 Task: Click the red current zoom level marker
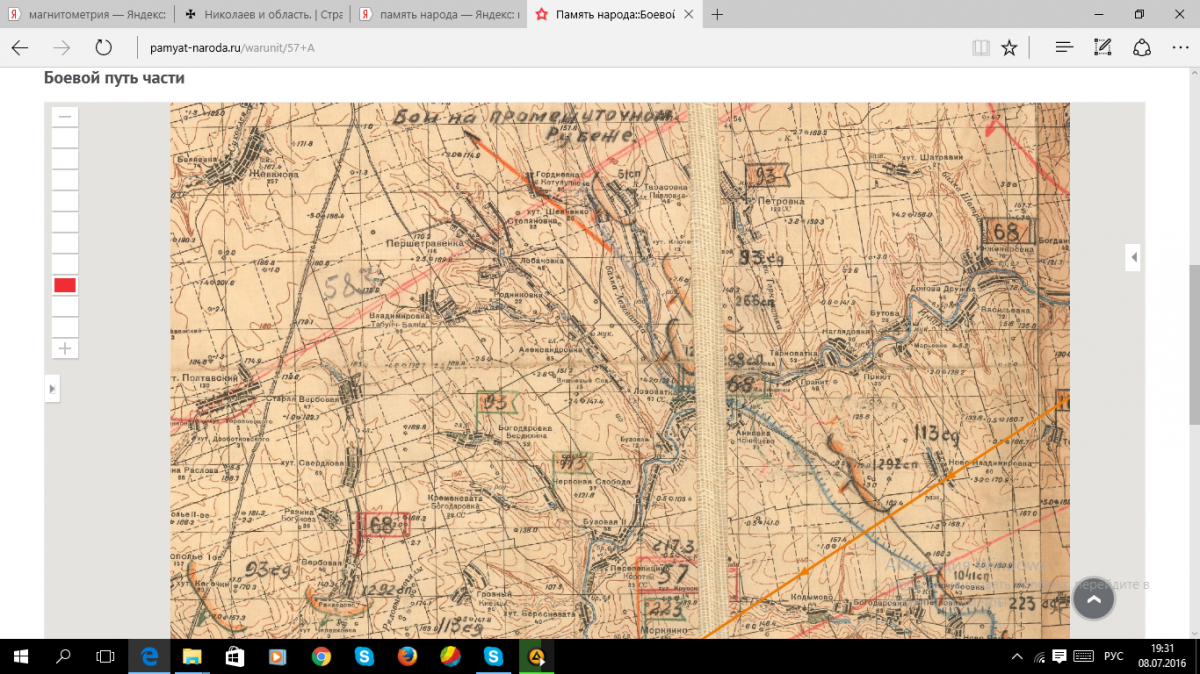click(x=65, y=285)
